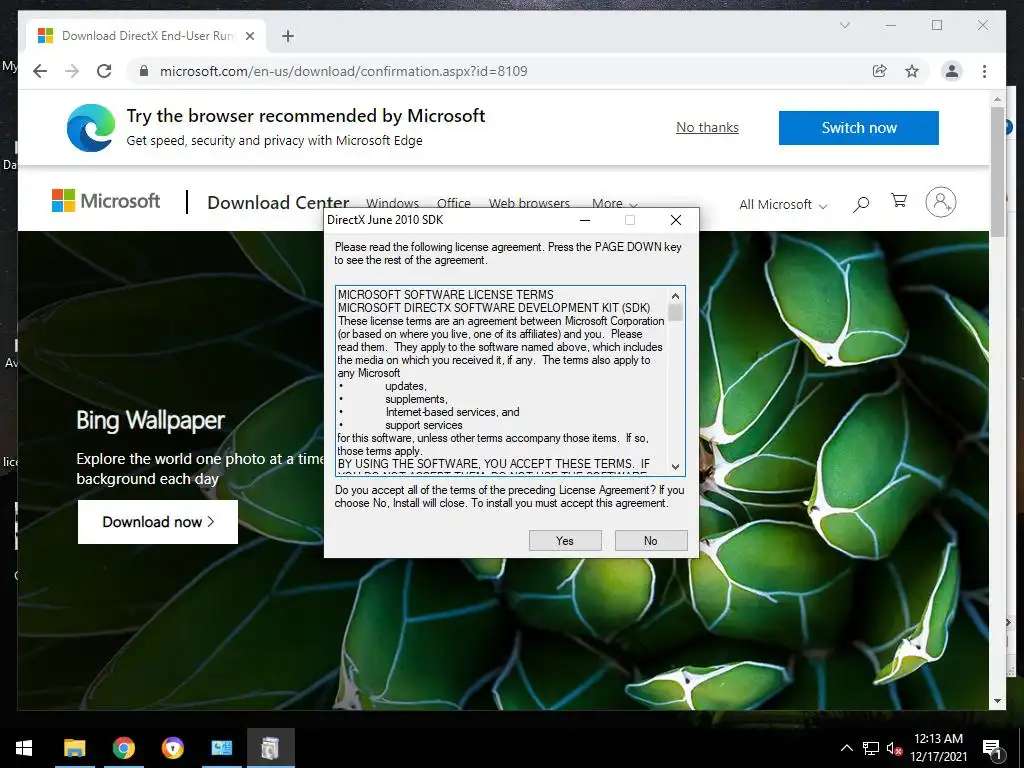Click Download now for Bing Wallpaper

coord(158,522)
